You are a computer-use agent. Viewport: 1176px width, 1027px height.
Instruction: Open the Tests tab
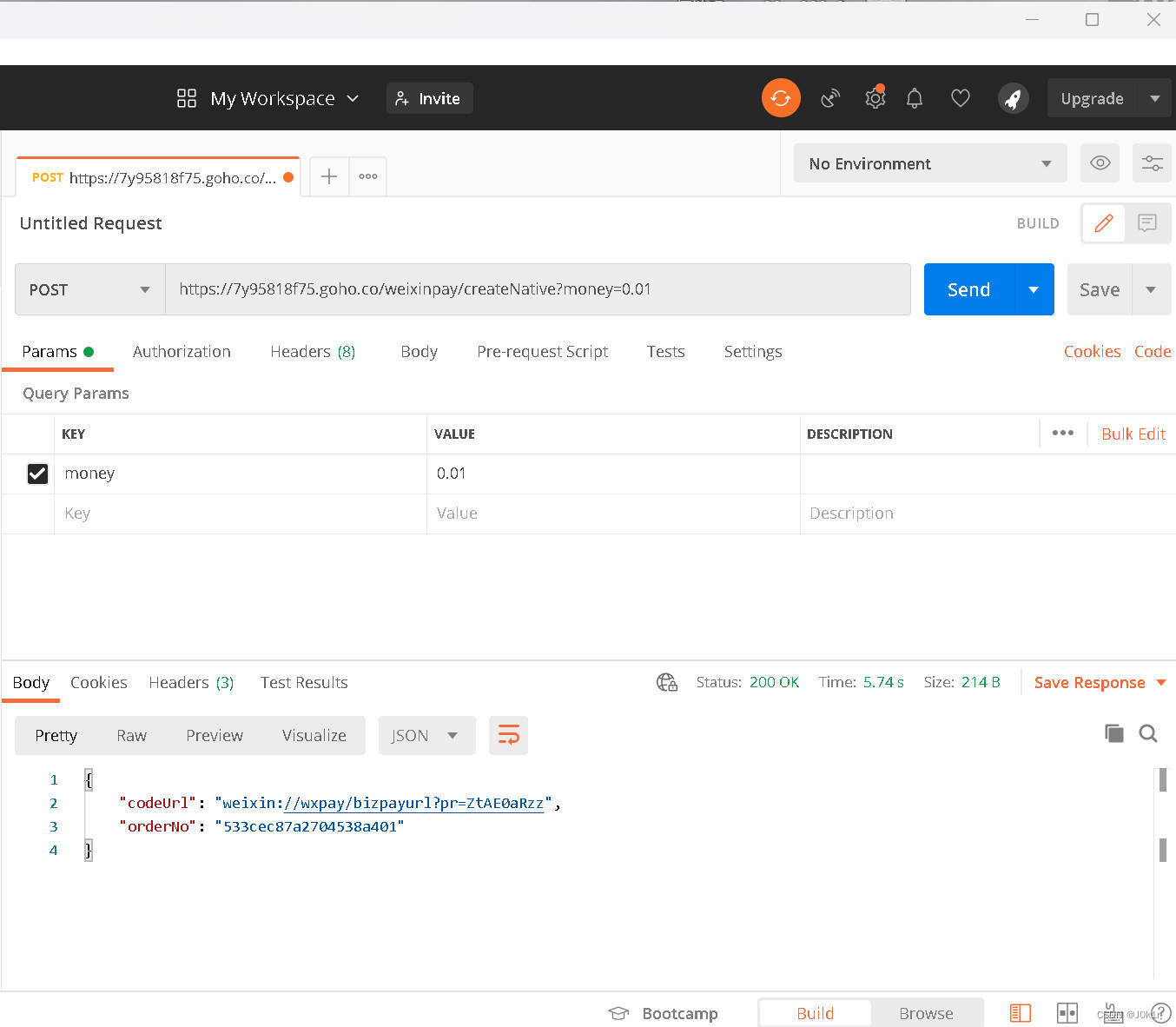pyautogui.click(x=665, y=351)
